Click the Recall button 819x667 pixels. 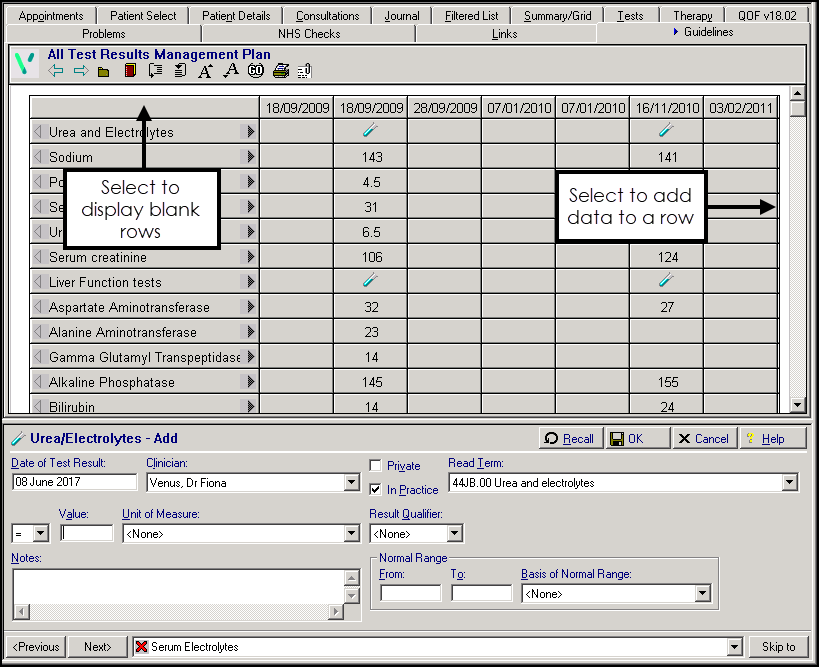[x=569, y=439]
